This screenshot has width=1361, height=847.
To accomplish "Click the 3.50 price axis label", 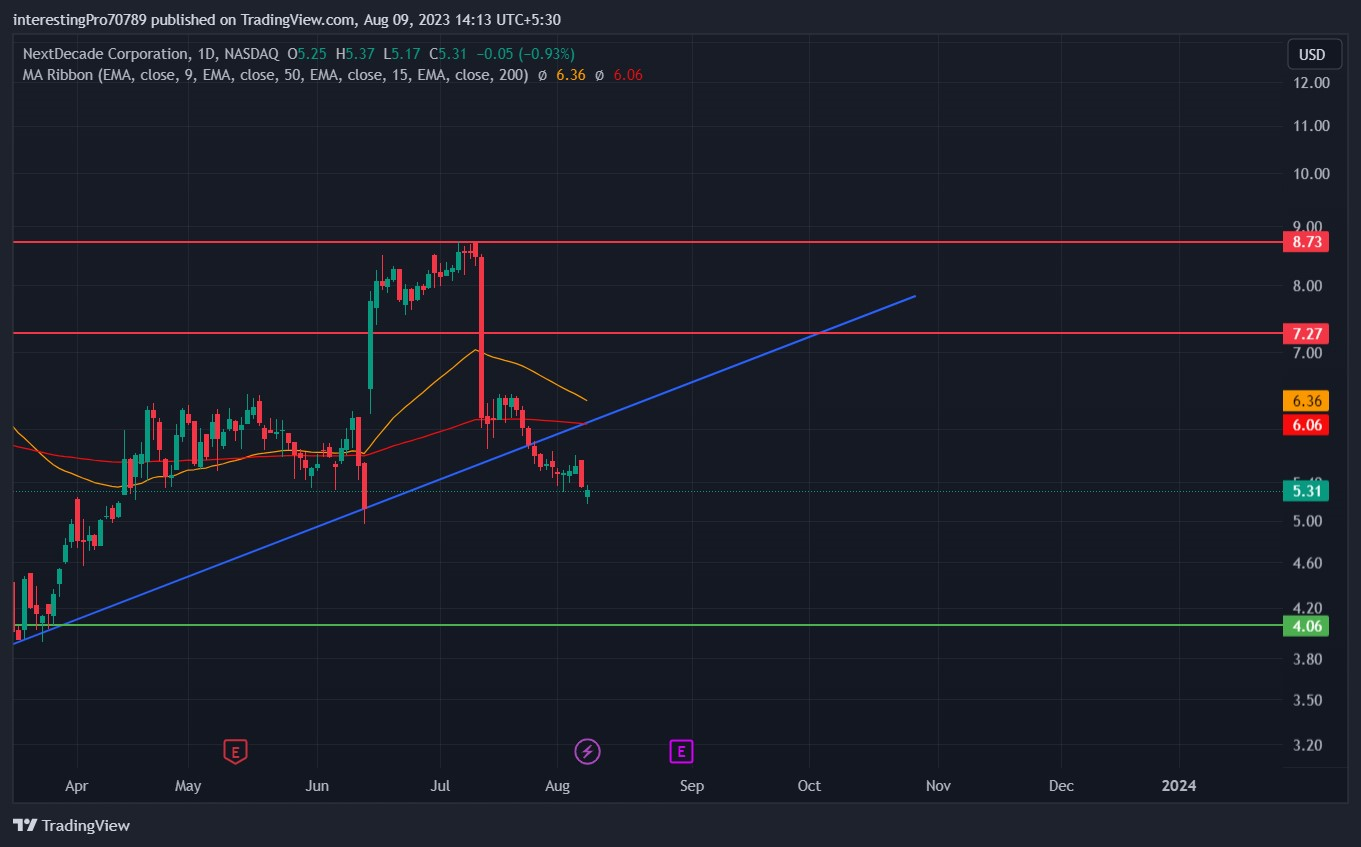I will click(1308, 700).
